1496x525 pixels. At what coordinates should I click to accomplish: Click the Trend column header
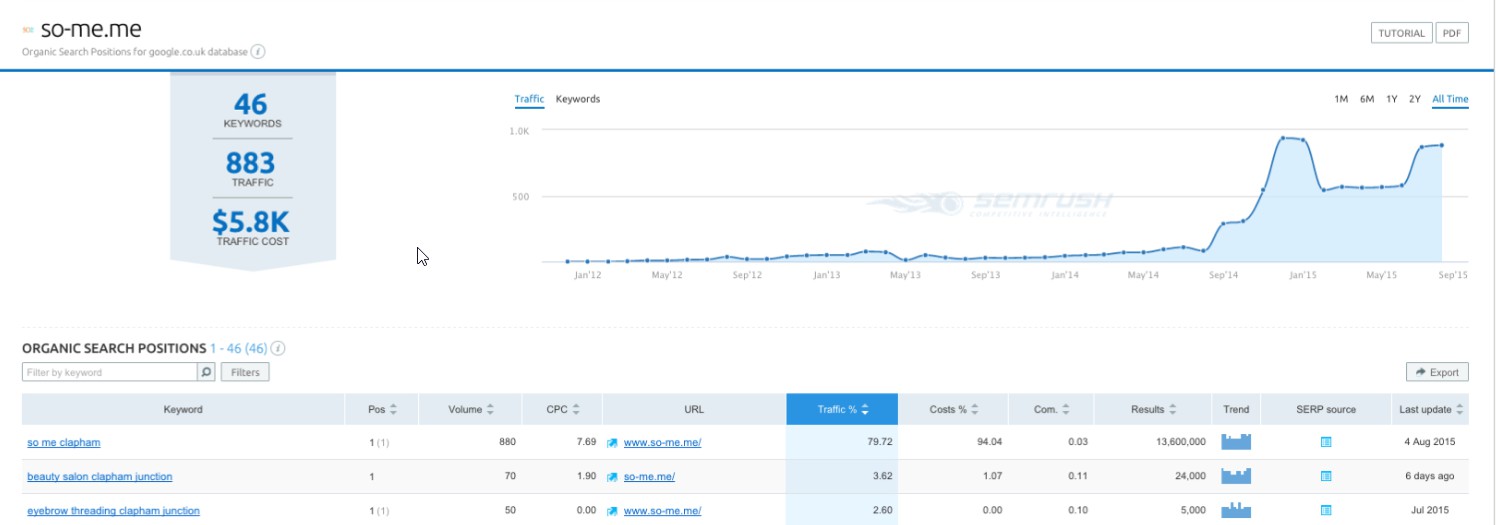[1236, 409]
